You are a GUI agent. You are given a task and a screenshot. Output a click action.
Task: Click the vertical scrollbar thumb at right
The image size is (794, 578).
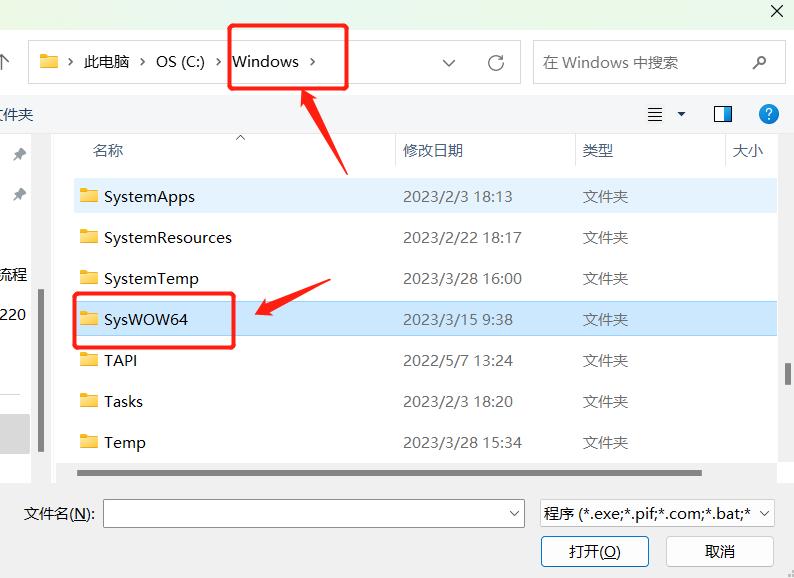tap(787, 374)
